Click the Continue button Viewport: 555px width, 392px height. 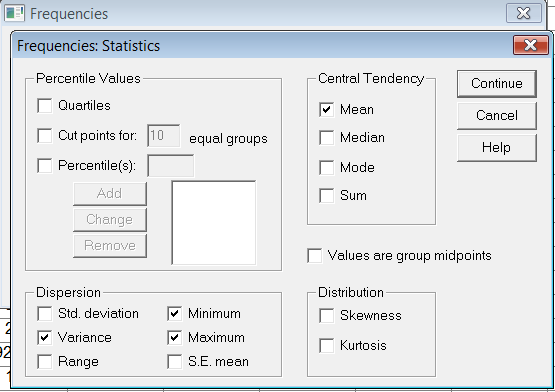(497, 84)
